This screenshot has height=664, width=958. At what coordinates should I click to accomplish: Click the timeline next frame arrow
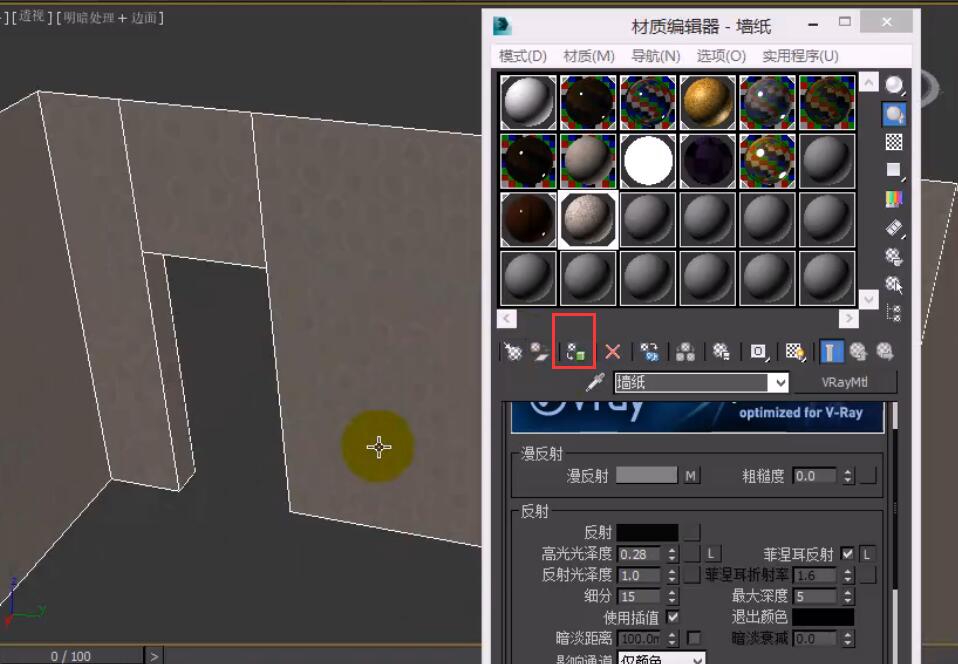(x=154, y=656)
